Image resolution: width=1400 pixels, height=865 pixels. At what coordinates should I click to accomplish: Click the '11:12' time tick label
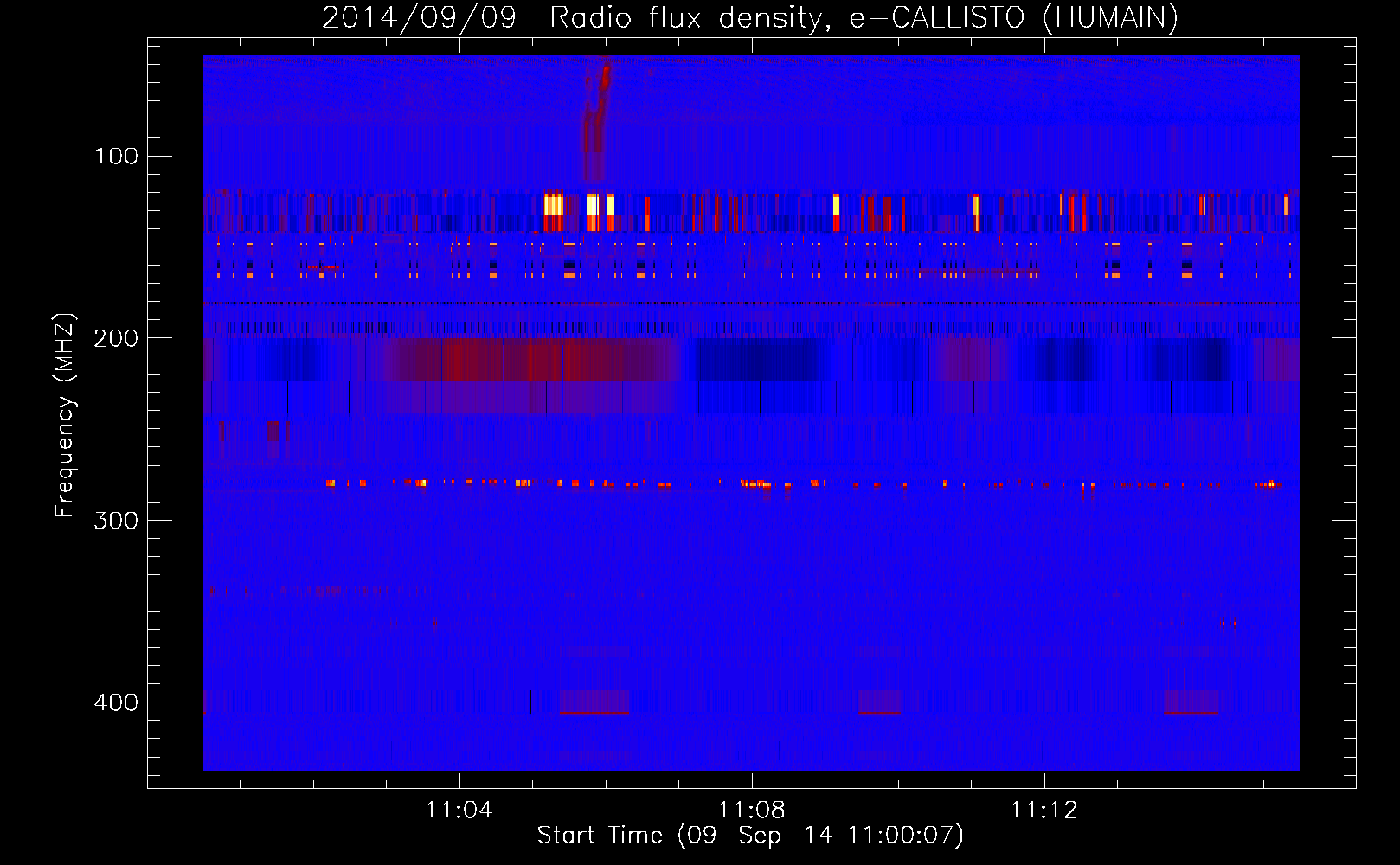[1044, 810]
